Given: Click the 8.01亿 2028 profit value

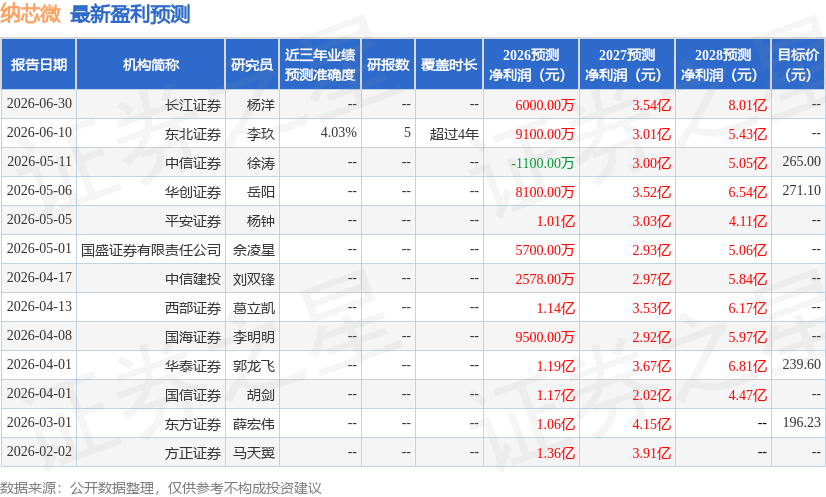Looking at the screenshot, I should (747, 105).
